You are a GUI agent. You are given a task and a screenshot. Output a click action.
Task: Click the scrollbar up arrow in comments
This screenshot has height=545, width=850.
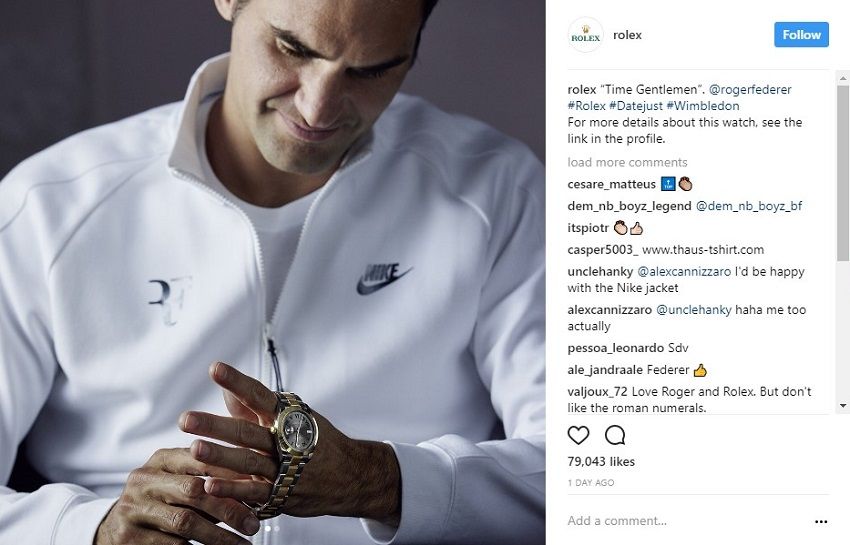tap(843, 79)
